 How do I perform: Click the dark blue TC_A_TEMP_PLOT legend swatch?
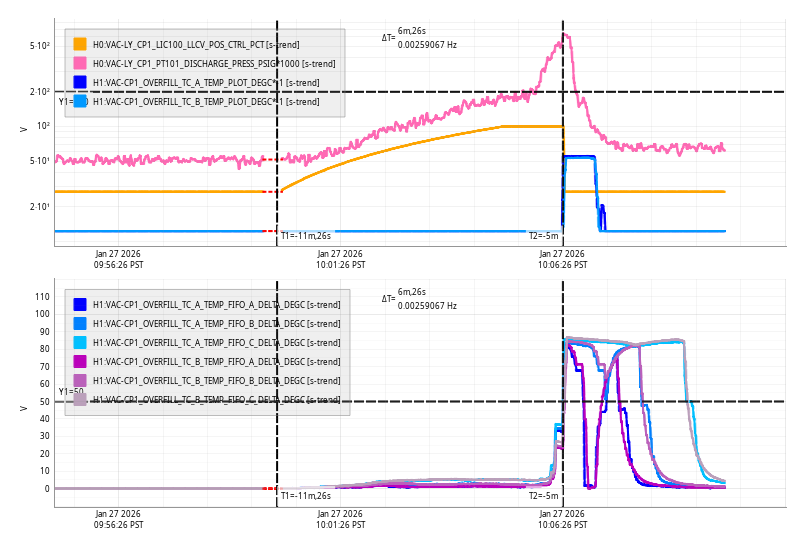tap(80, 82)
